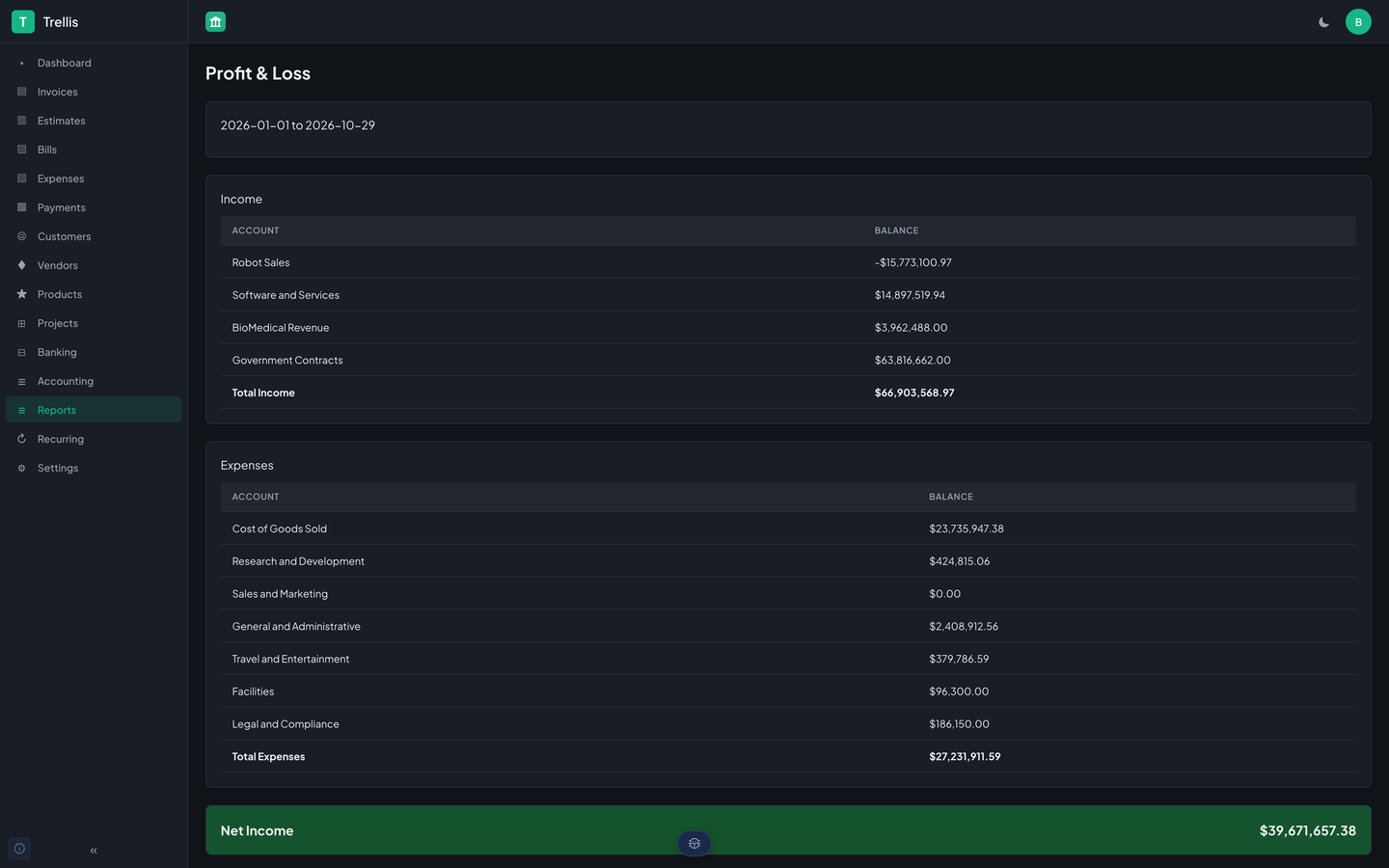The width and height of the screenshot is (1389, 868).
Task: Click Cost of Goods Sold row
Action: point(788,529)
